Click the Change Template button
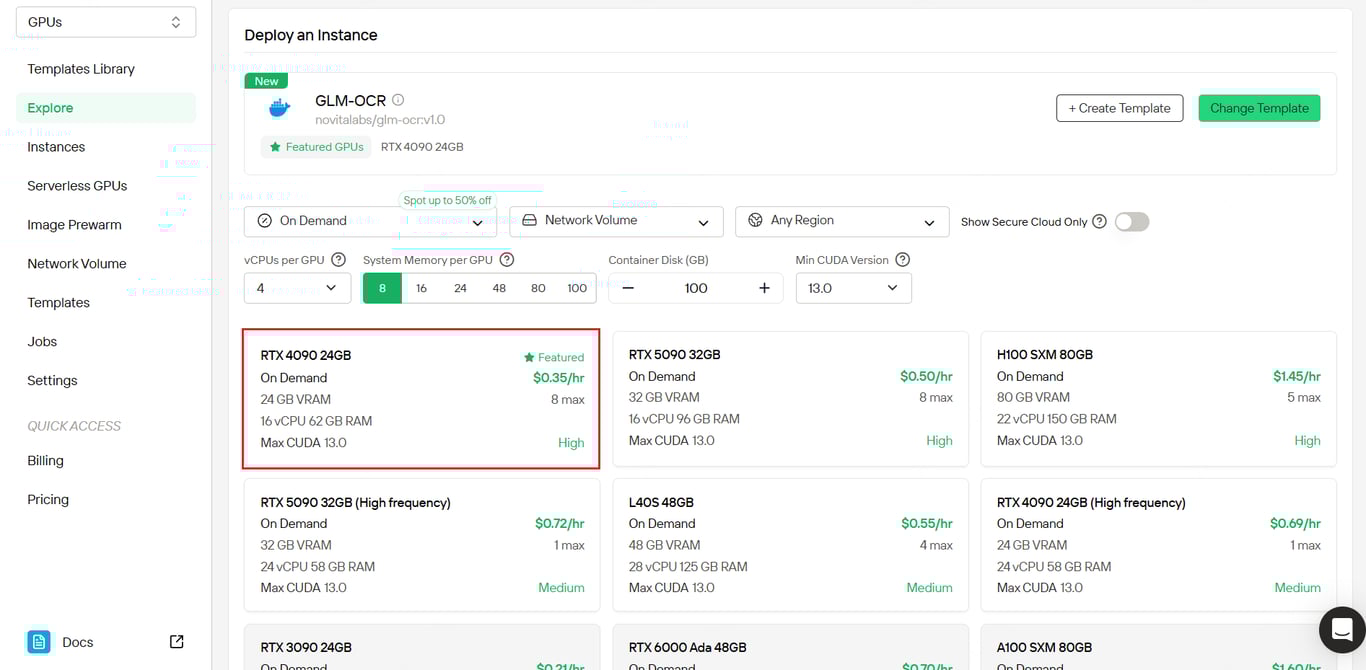The image size is (1366, 670). point(1259,108)
